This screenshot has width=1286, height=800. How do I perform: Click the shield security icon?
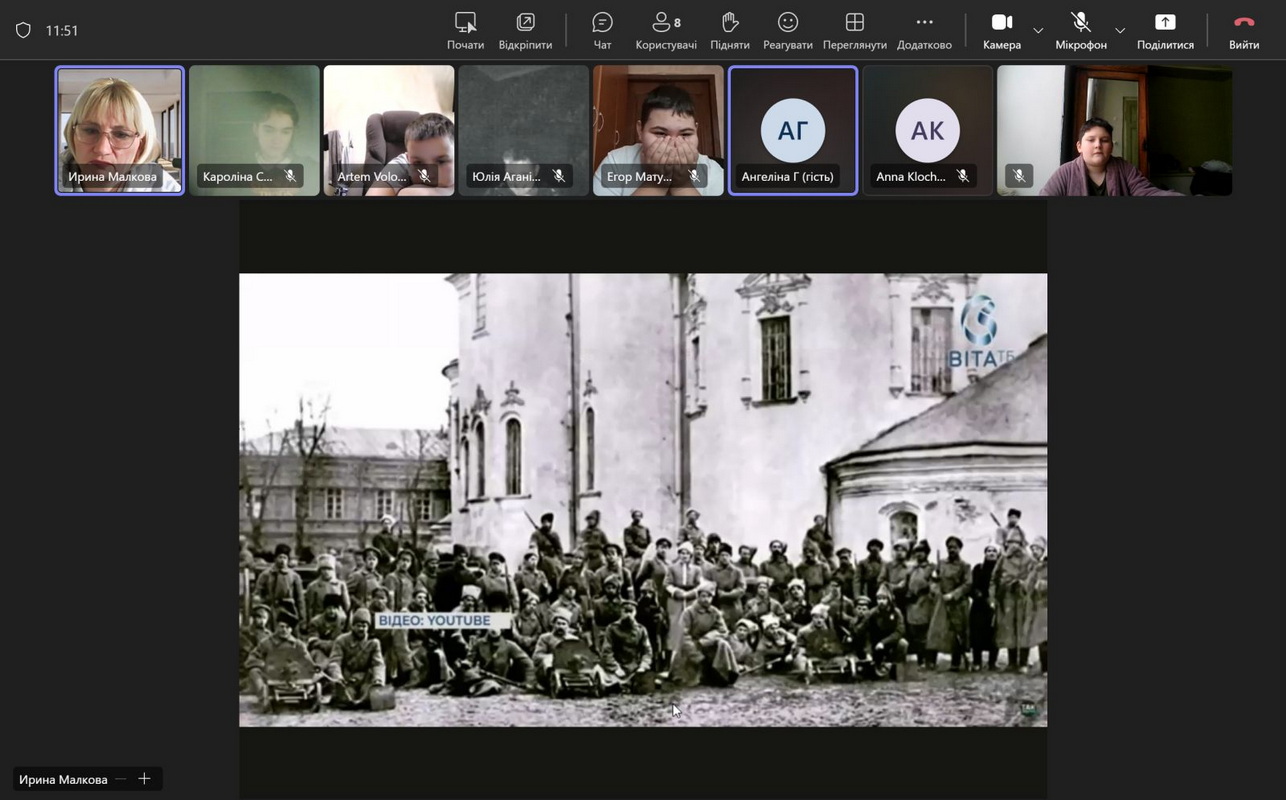(23, 30)
